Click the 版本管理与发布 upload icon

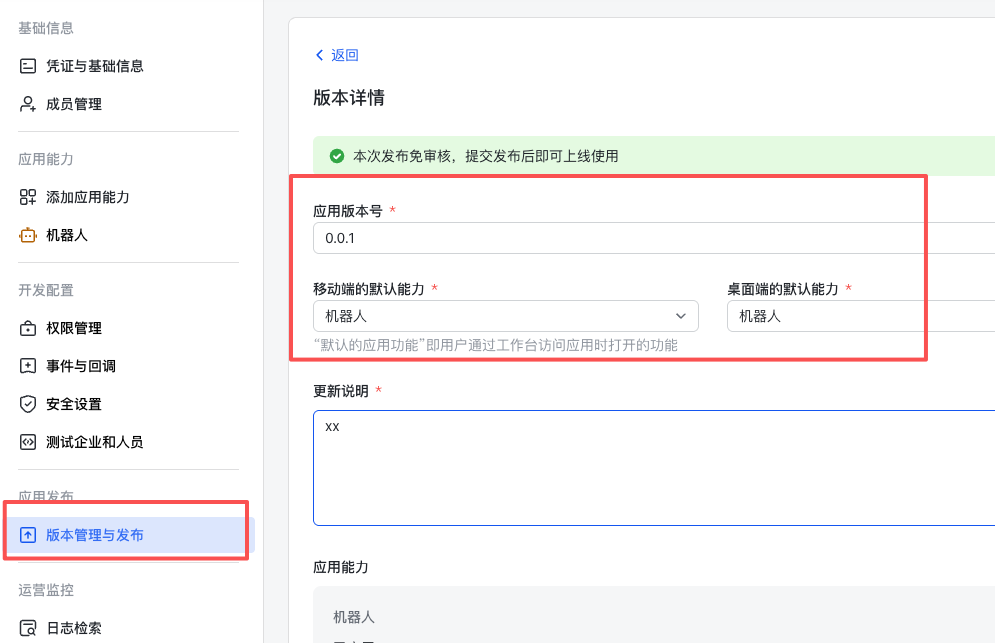(28, 535)
